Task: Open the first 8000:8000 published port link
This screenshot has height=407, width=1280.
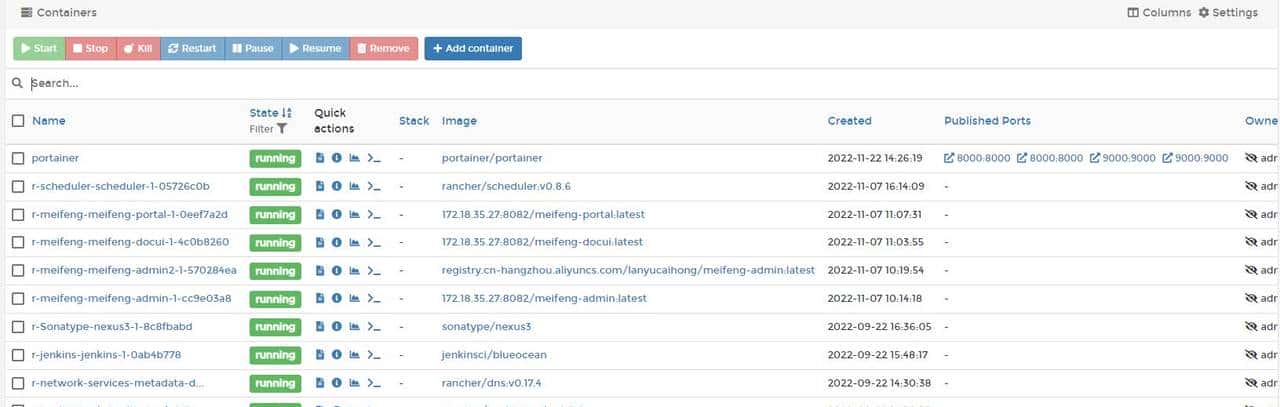Action: (x=978, y=158)
